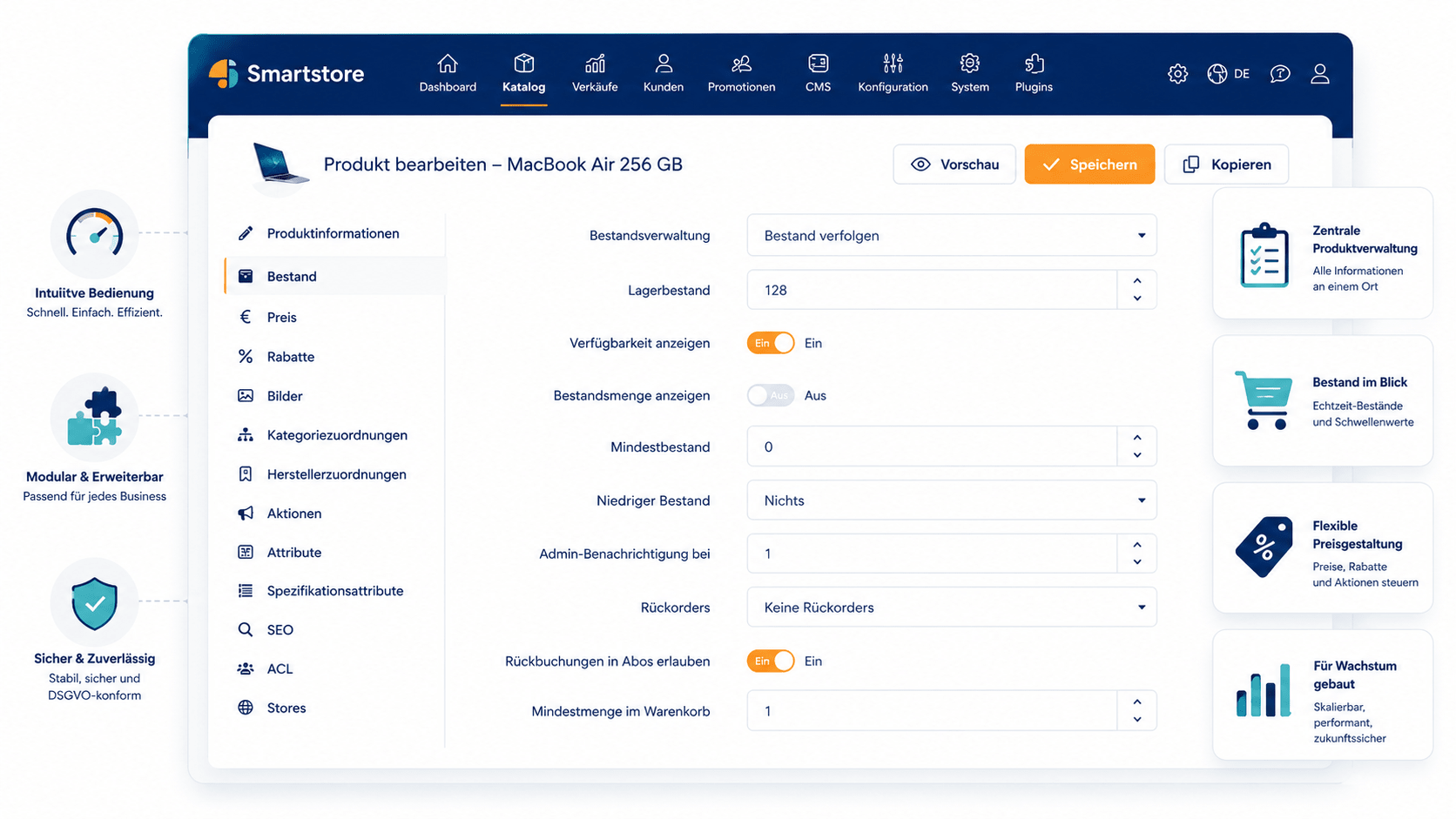The height and width of the screenshot is (819, 1456).
Task: Increase Mindestbestand with up arrow
Action: [x=1137, y=438]
